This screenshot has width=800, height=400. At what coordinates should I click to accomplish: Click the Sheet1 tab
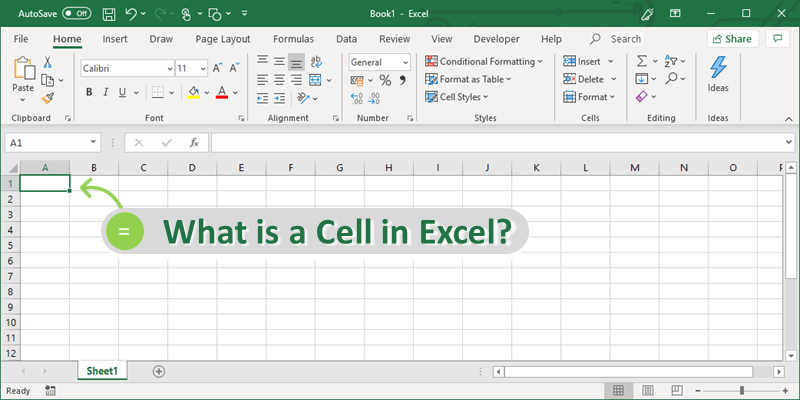pyautogui.click(x=102, y=371)
